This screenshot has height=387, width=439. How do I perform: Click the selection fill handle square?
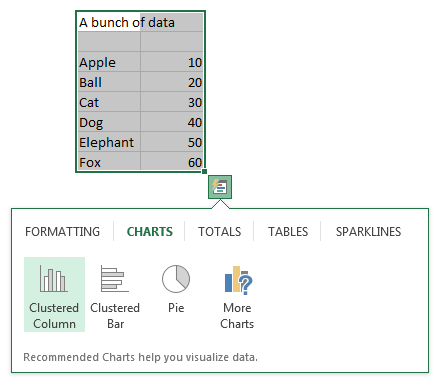[205, 171]
